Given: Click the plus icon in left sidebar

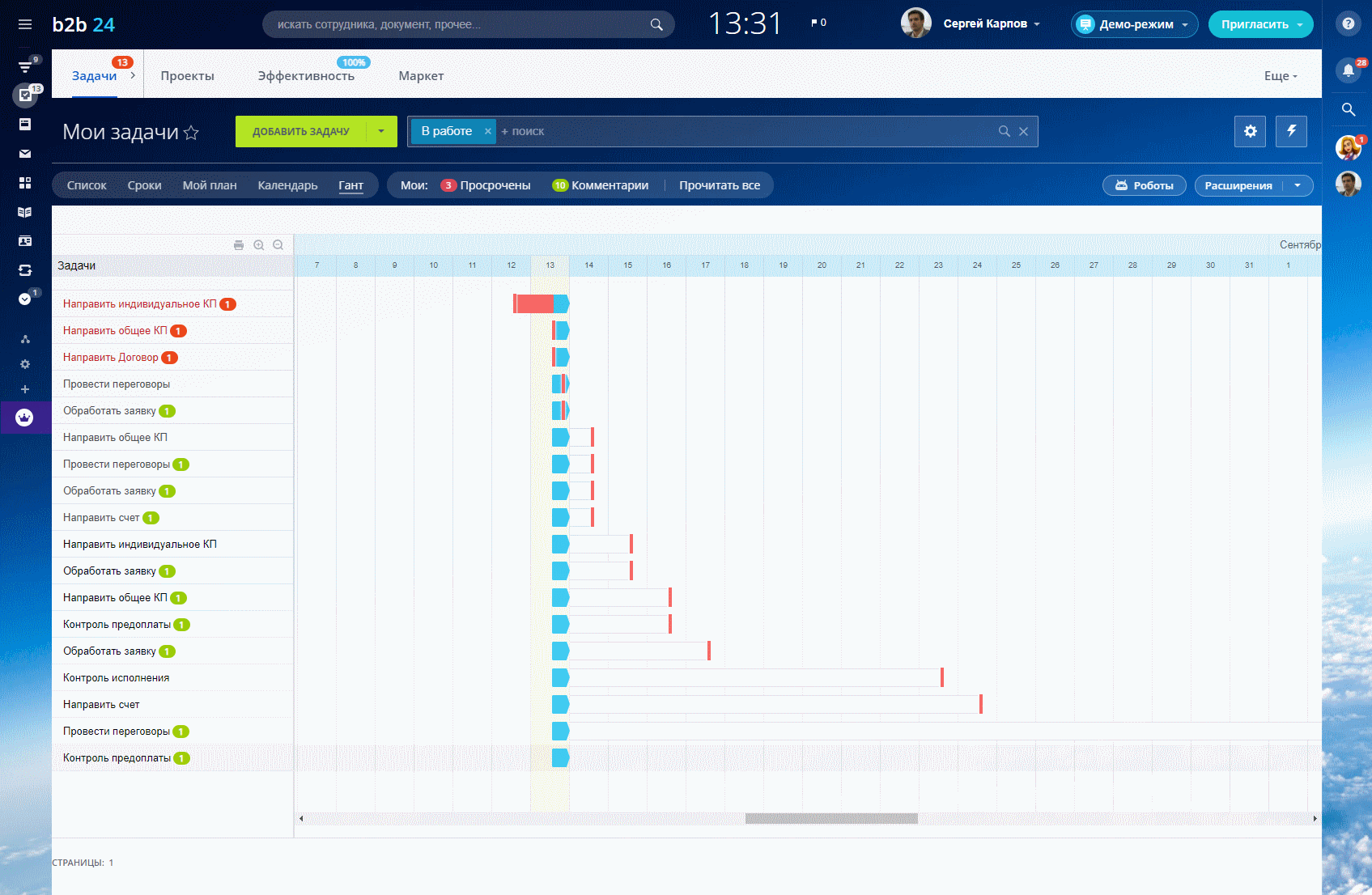Looking at the screenshot, I should click(x=25, y=389).
